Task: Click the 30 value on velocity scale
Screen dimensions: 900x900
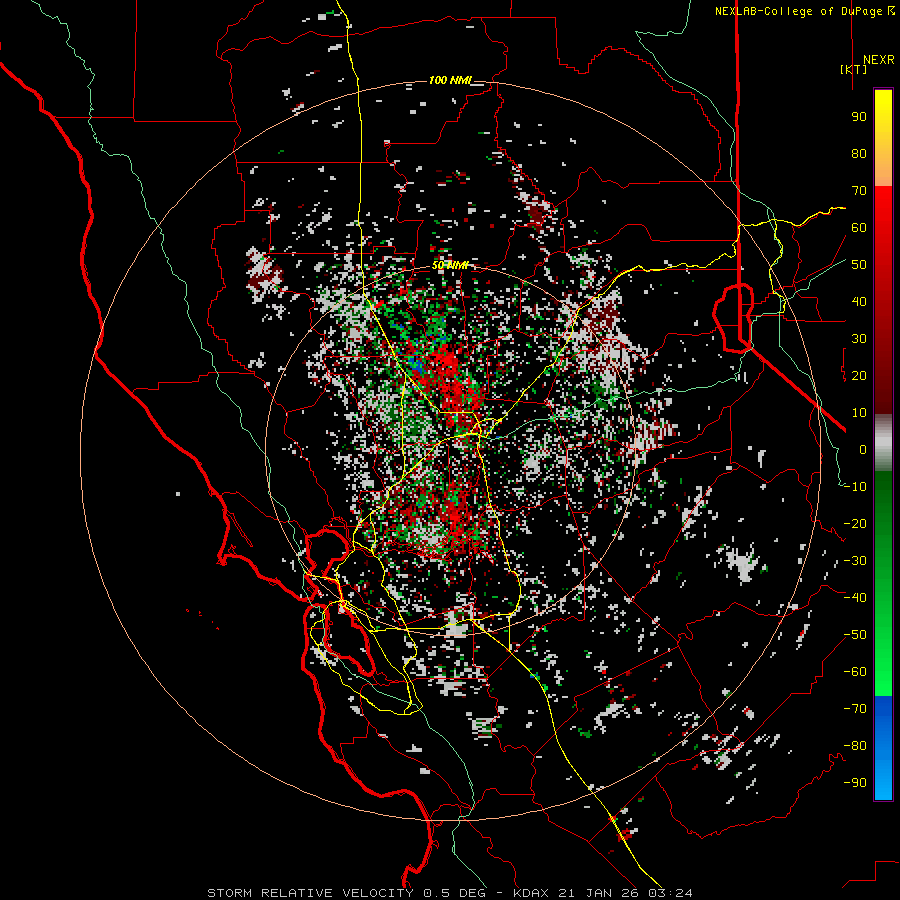Action: pyautogui.click(x=859, y=339)
